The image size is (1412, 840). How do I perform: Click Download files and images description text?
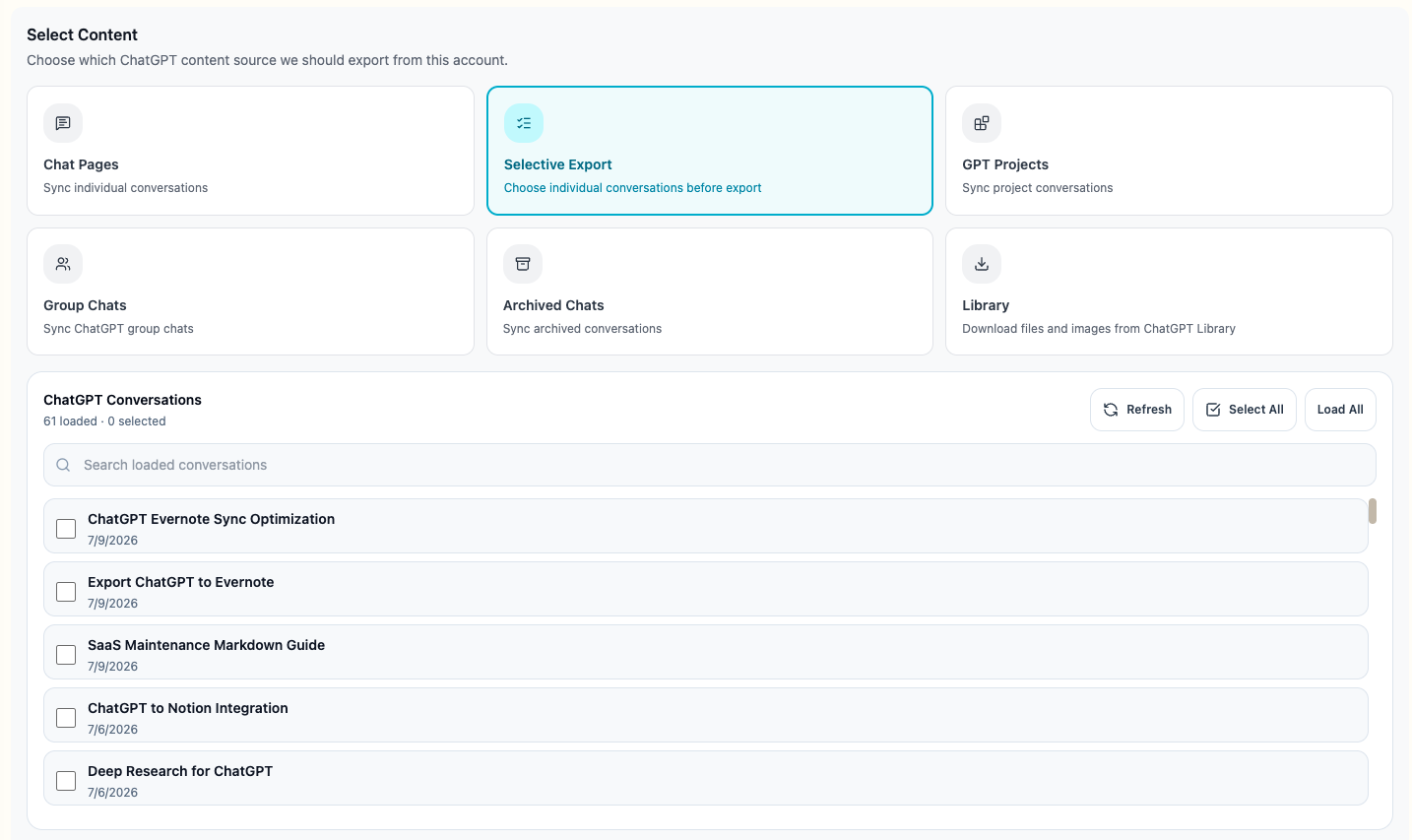point(1099,329)
